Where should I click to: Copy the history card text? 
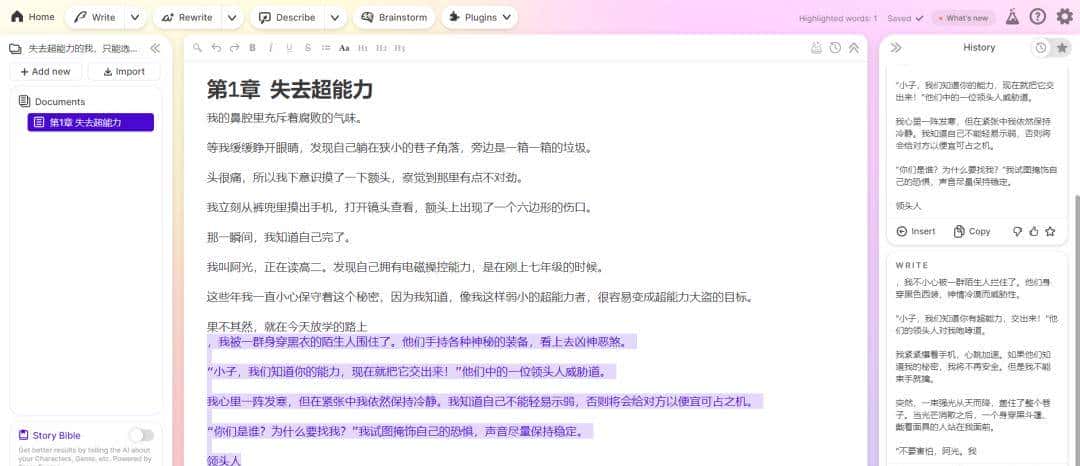[x=972, y=231]
